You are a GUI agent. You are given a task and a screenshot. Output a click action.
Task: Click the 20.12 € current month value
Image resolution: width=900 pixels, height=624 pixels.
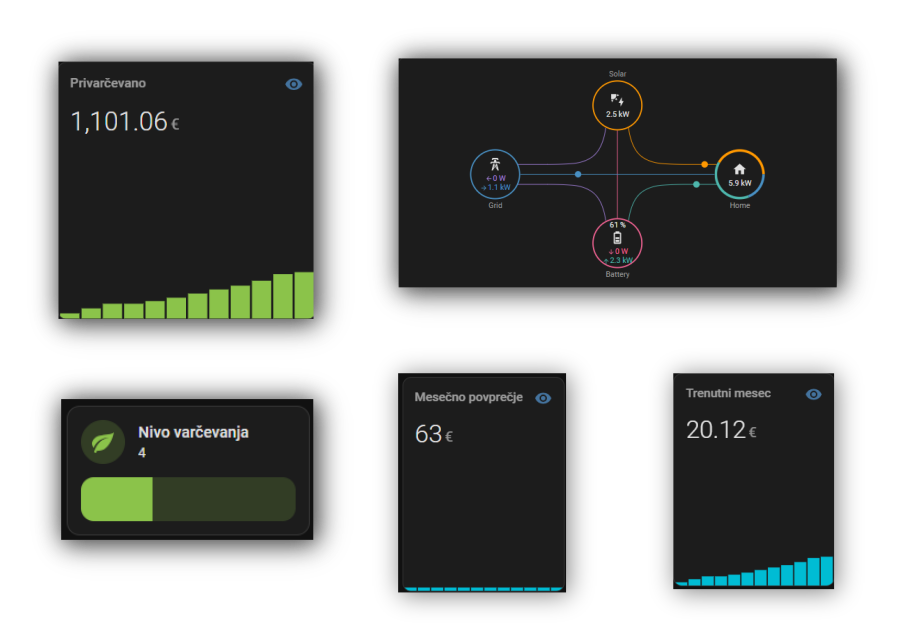716,429
